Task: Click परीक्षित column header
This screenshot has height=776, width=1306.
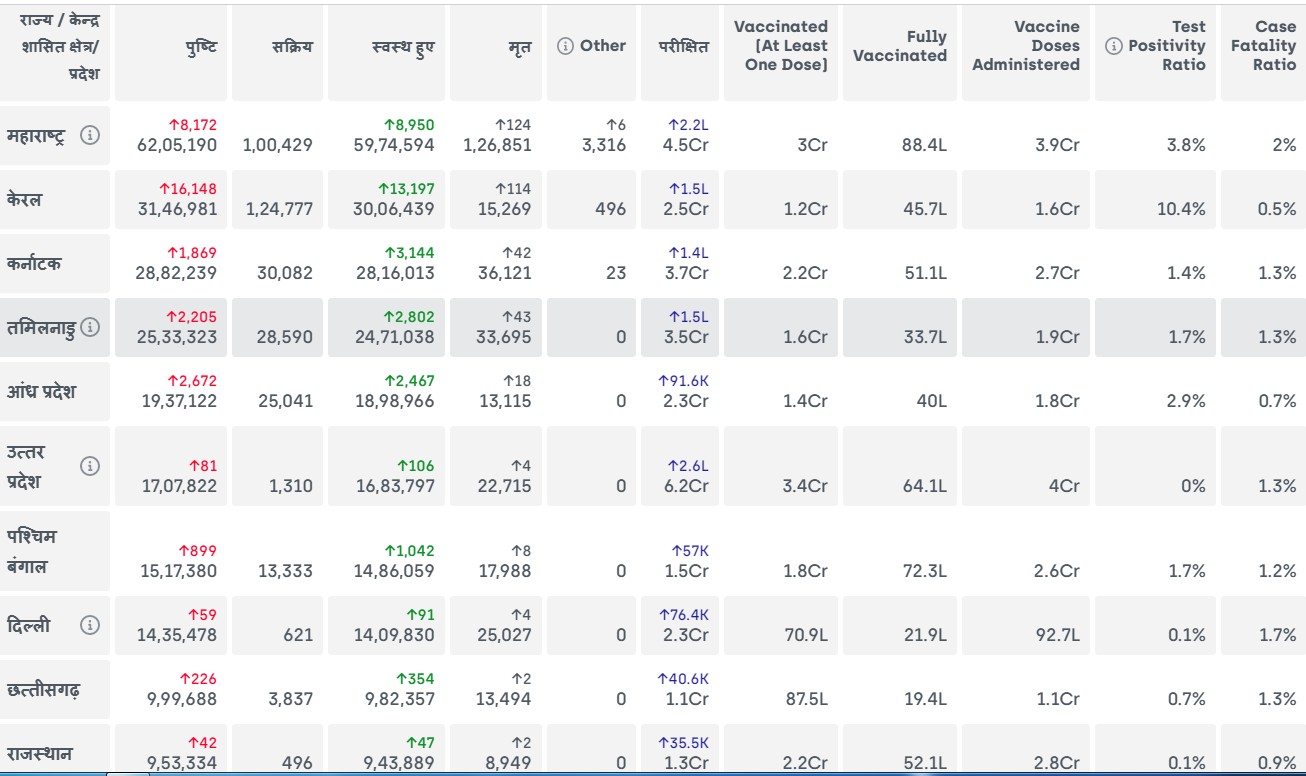Action: point(684,47)
